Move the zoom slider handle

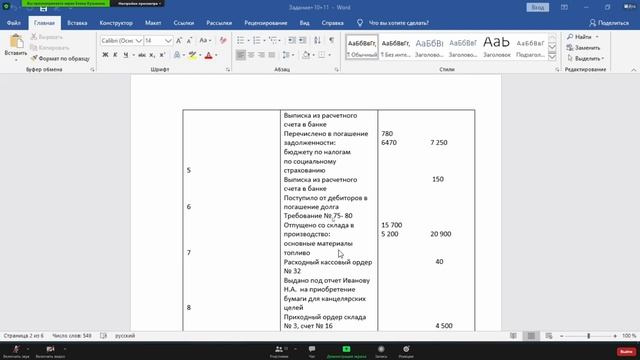click(589, 336)
